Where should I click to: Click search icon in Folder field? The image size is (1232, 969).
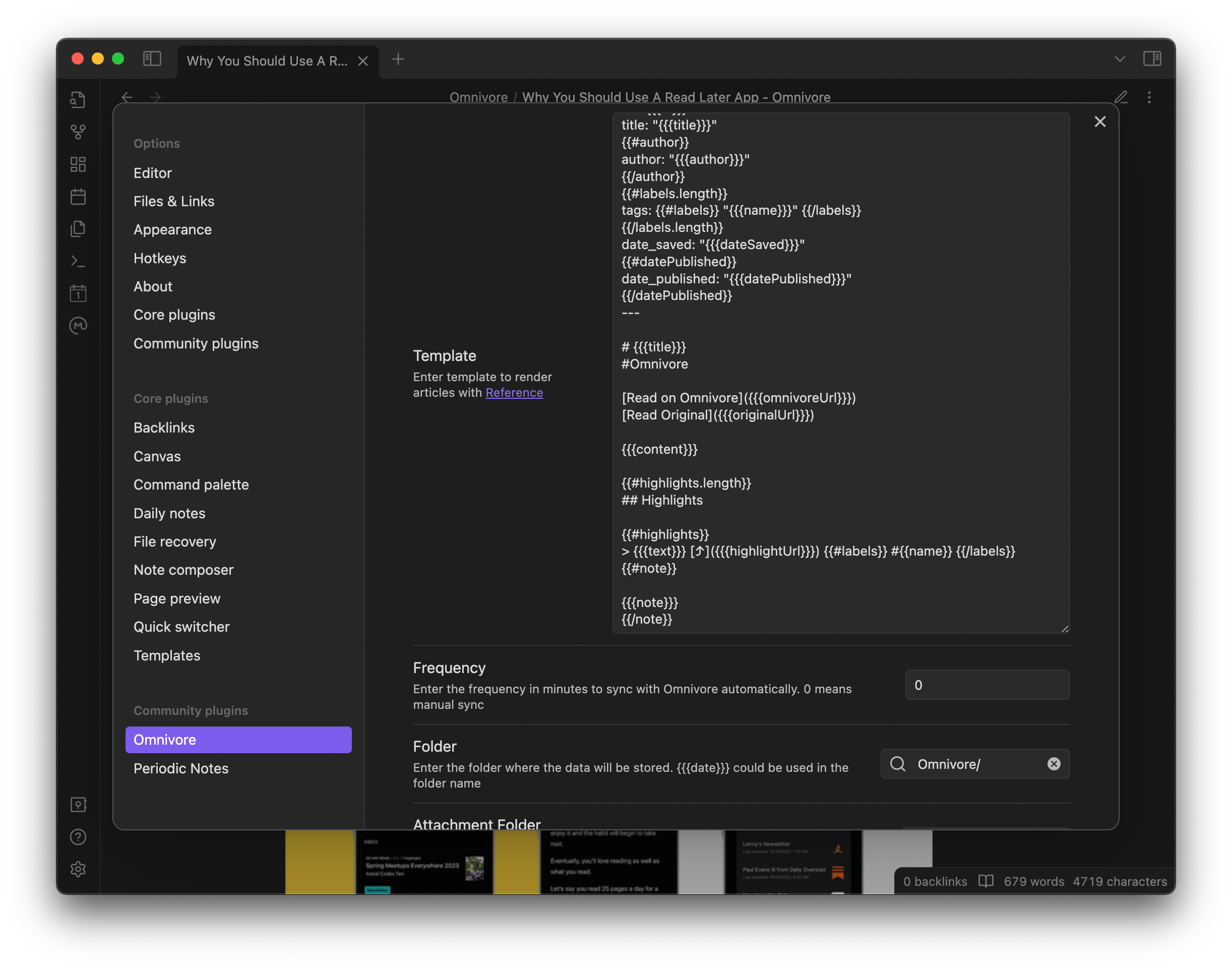point(898,764)
